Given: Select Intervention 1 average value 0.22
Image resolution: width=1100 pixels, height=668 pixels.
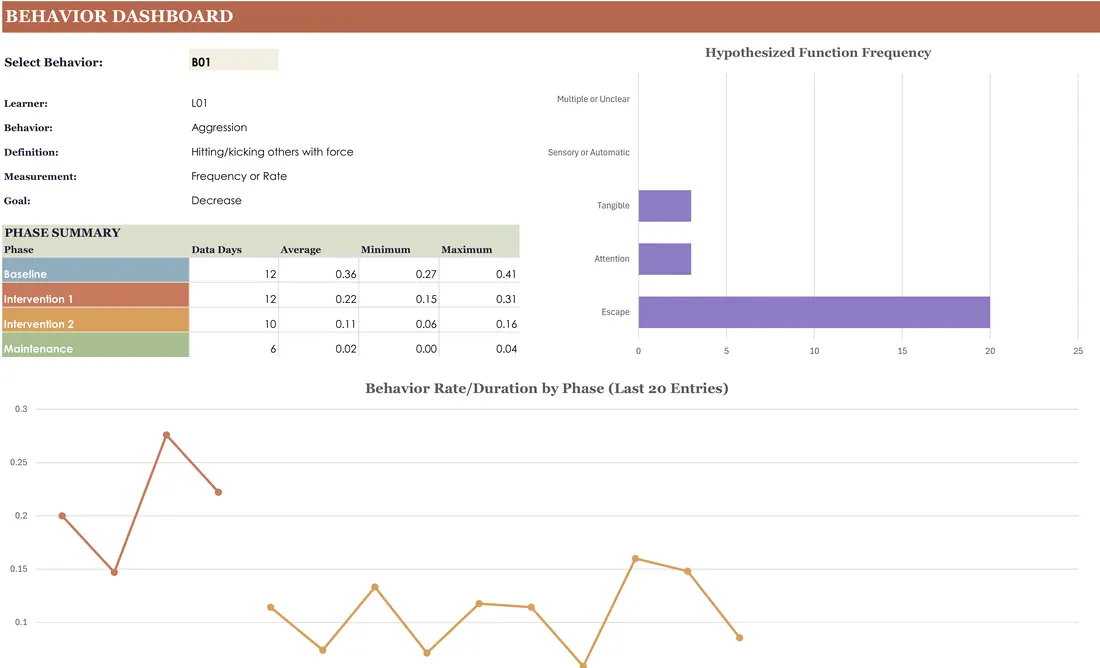Looking at the screenshot, I should coord(346,299).
